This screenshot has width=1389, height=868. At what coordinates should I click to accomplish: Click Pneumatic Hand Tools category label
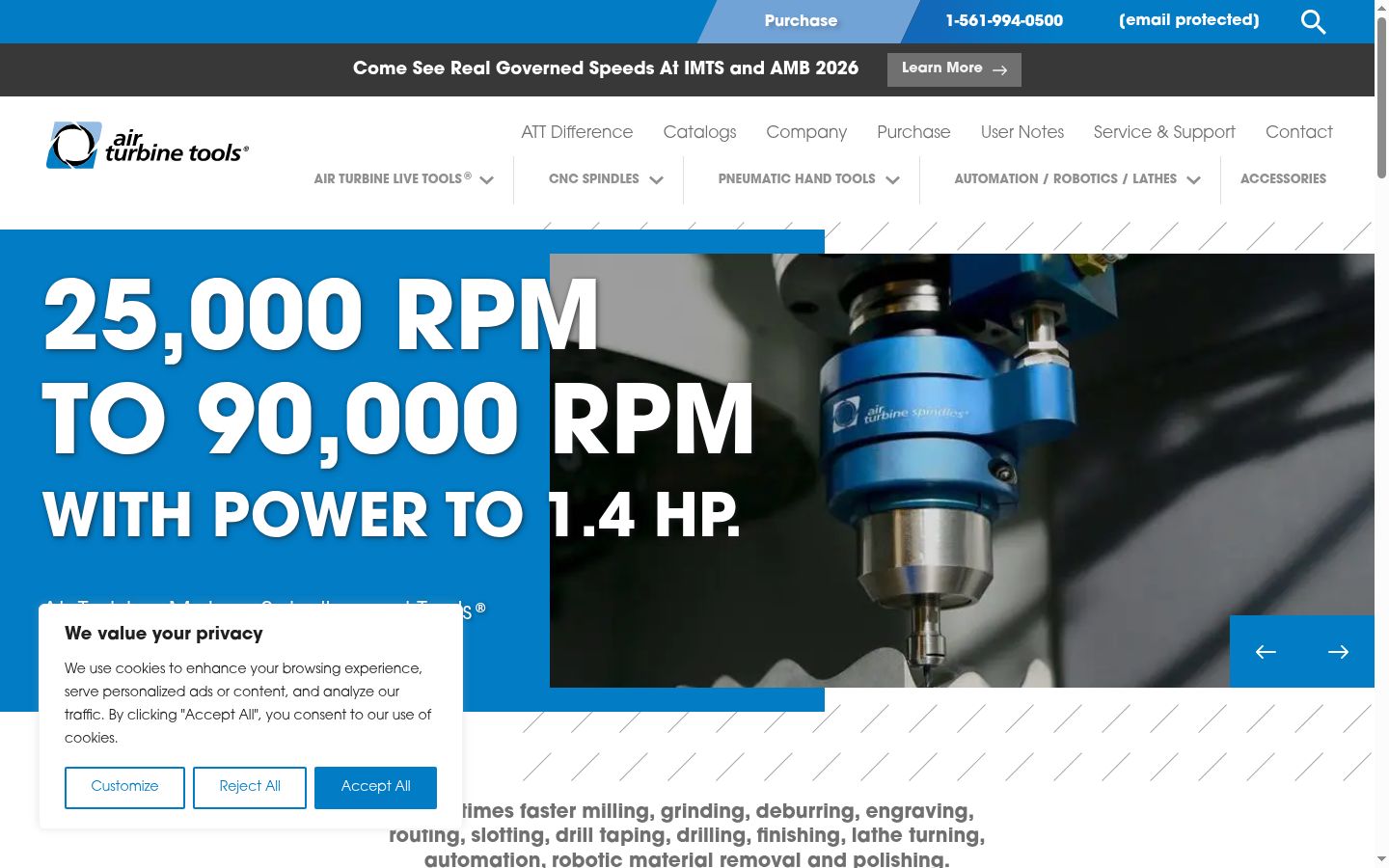coord(797,178)
